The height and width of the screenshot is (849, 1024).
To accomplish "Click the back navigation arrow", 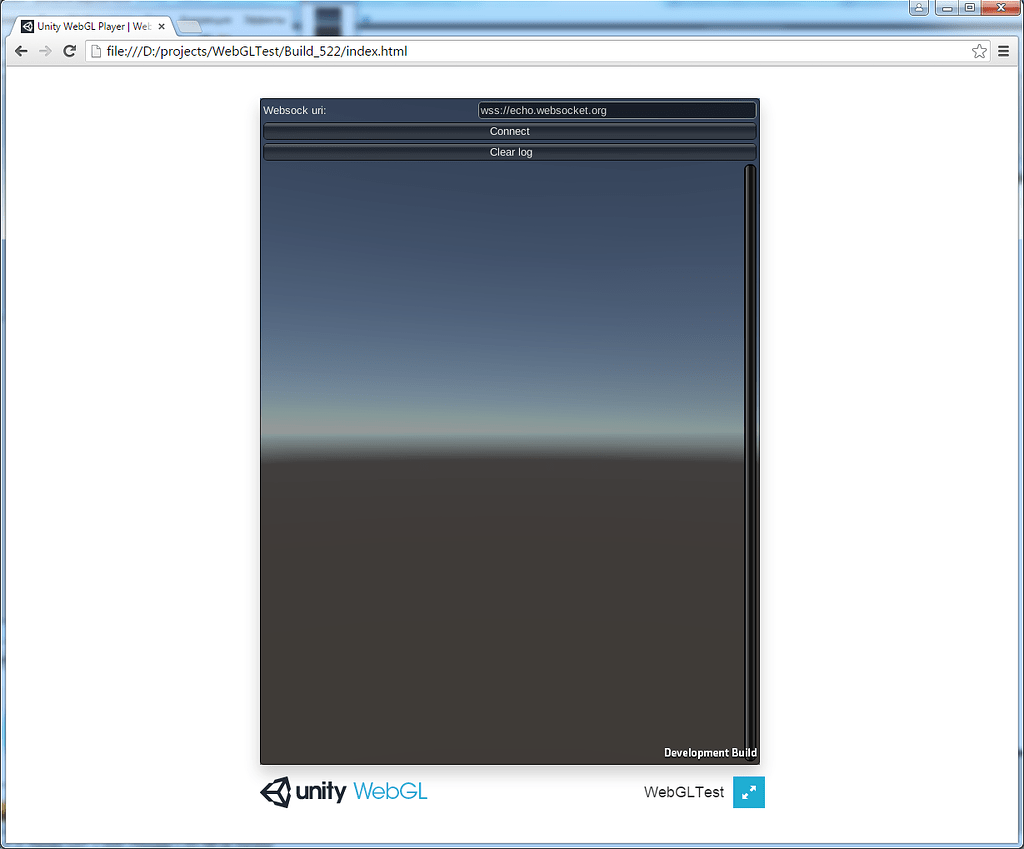I will [x=21, y=51].
